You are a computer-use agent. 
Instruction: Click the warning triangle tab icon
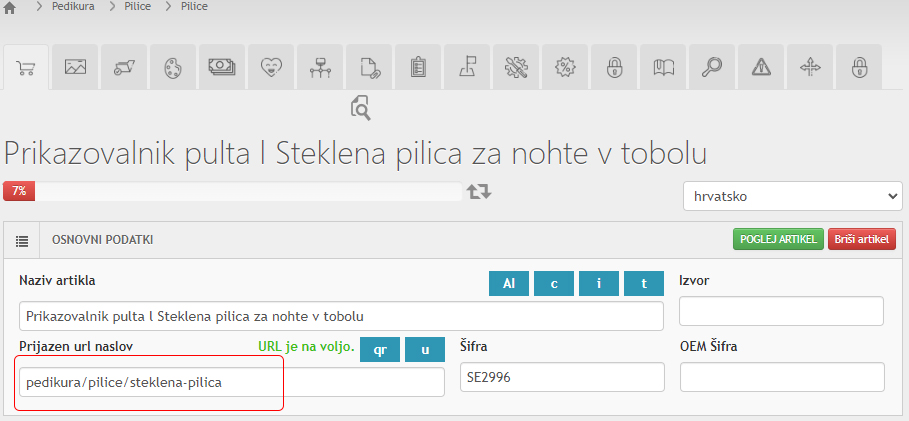point(762,66)
